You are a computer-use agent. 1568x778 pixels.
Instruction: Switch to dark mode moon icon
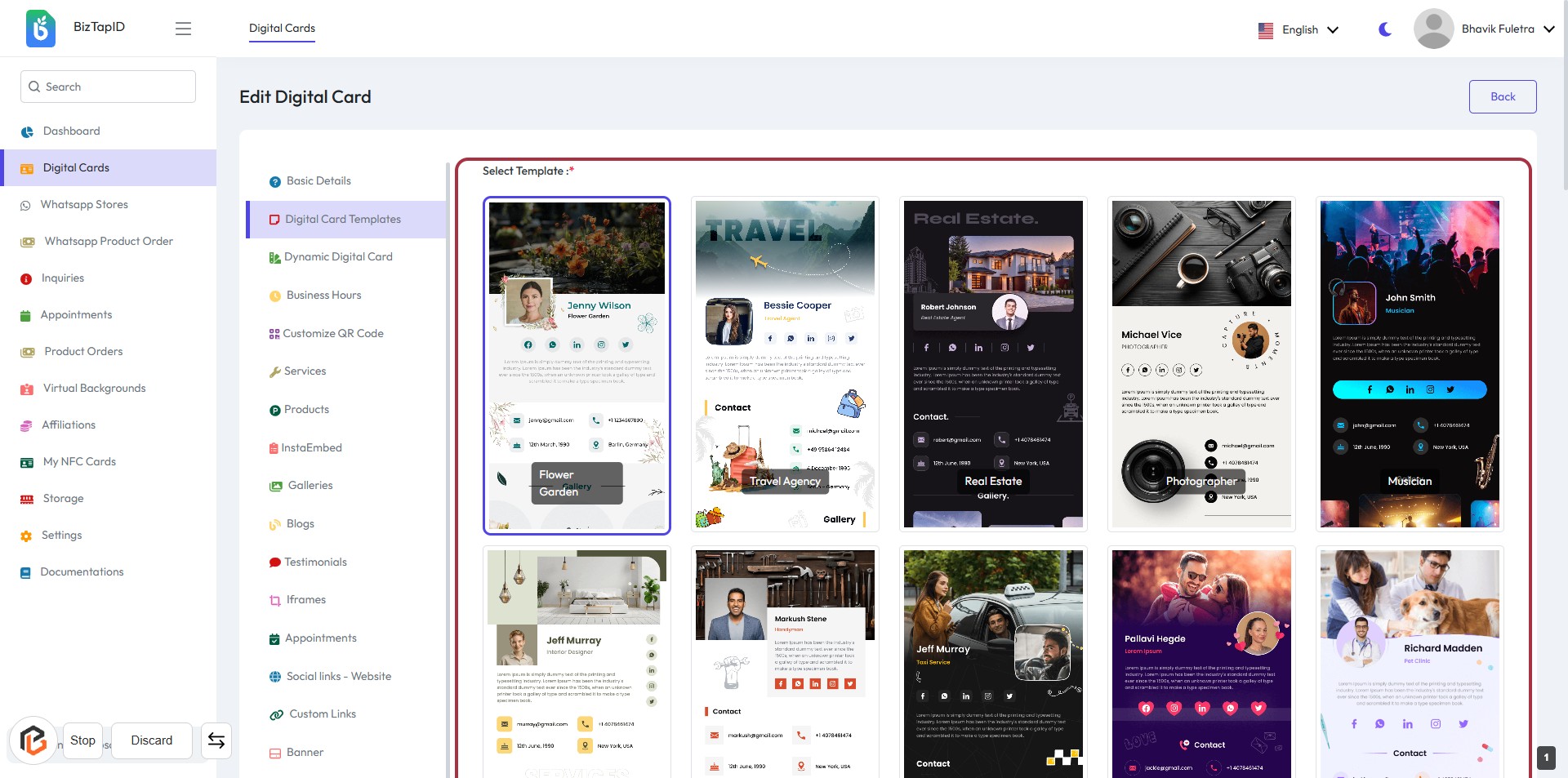[1385, 29]
